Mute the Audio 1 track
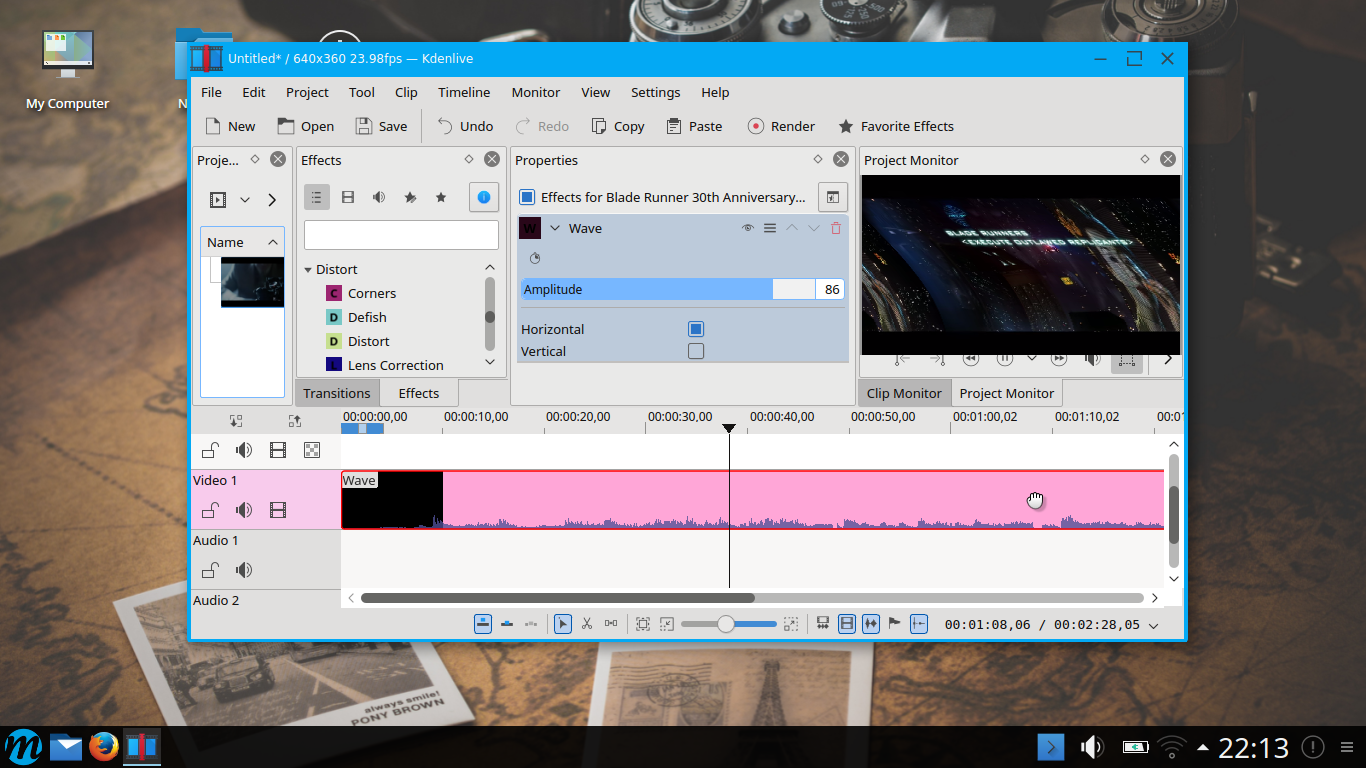Image resolution: width=1366 pixels, height=768 pixels. (244, 571)
